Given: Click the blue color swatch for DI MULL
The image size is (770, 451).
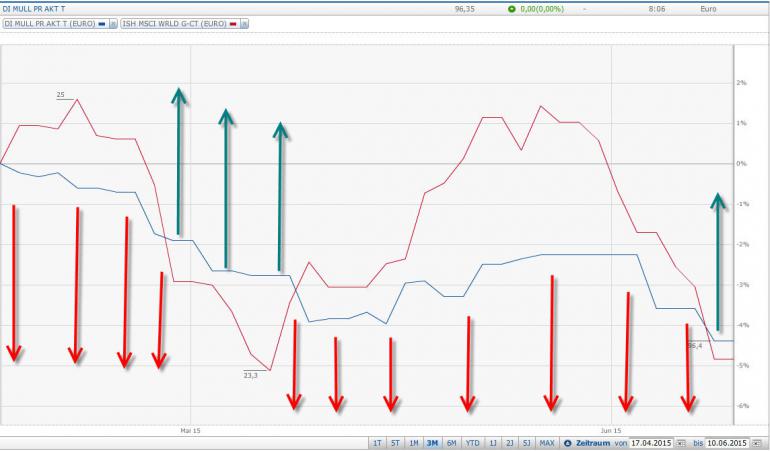Looking at the screenshot, I should pos(102,24).
